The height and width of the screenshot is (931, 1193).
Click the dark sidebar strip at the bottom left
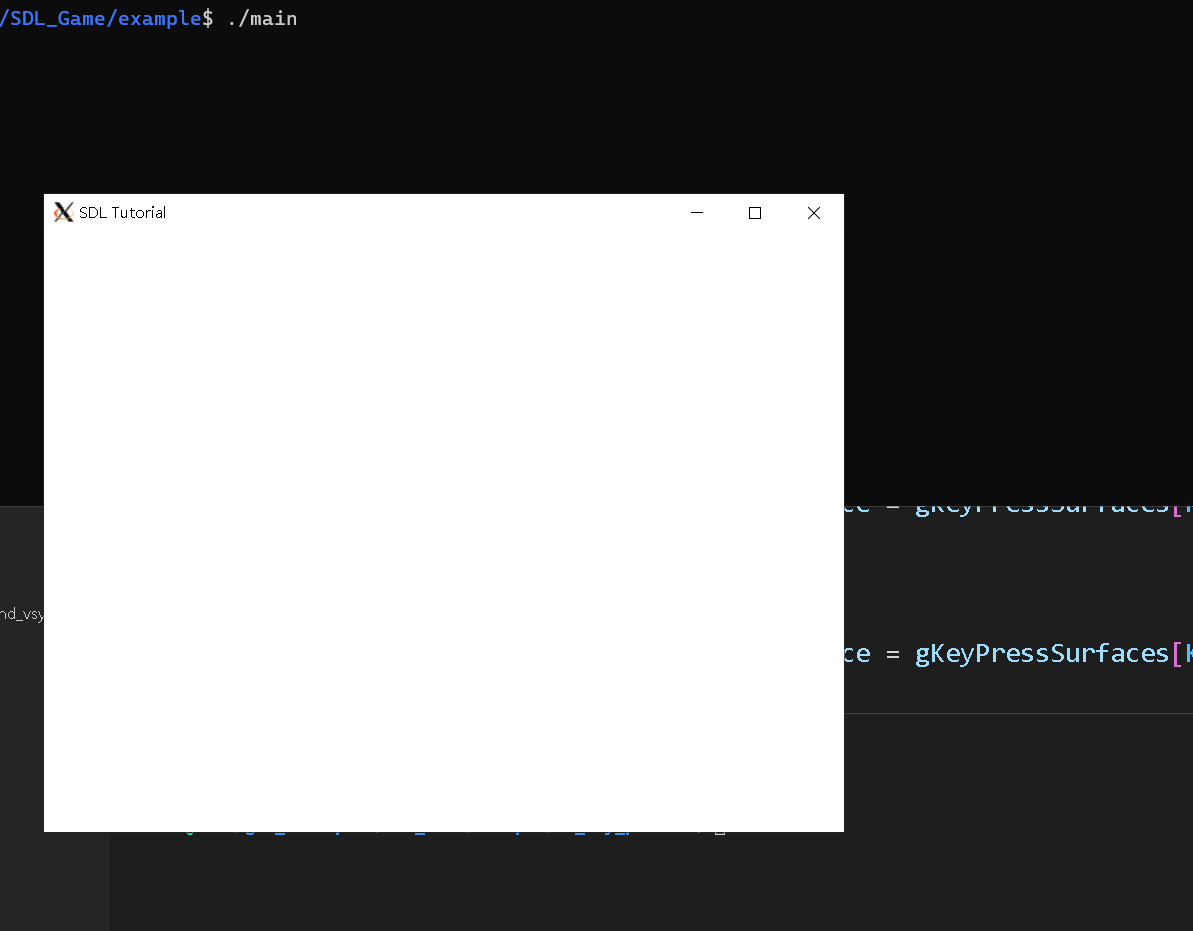pos(55,880)
